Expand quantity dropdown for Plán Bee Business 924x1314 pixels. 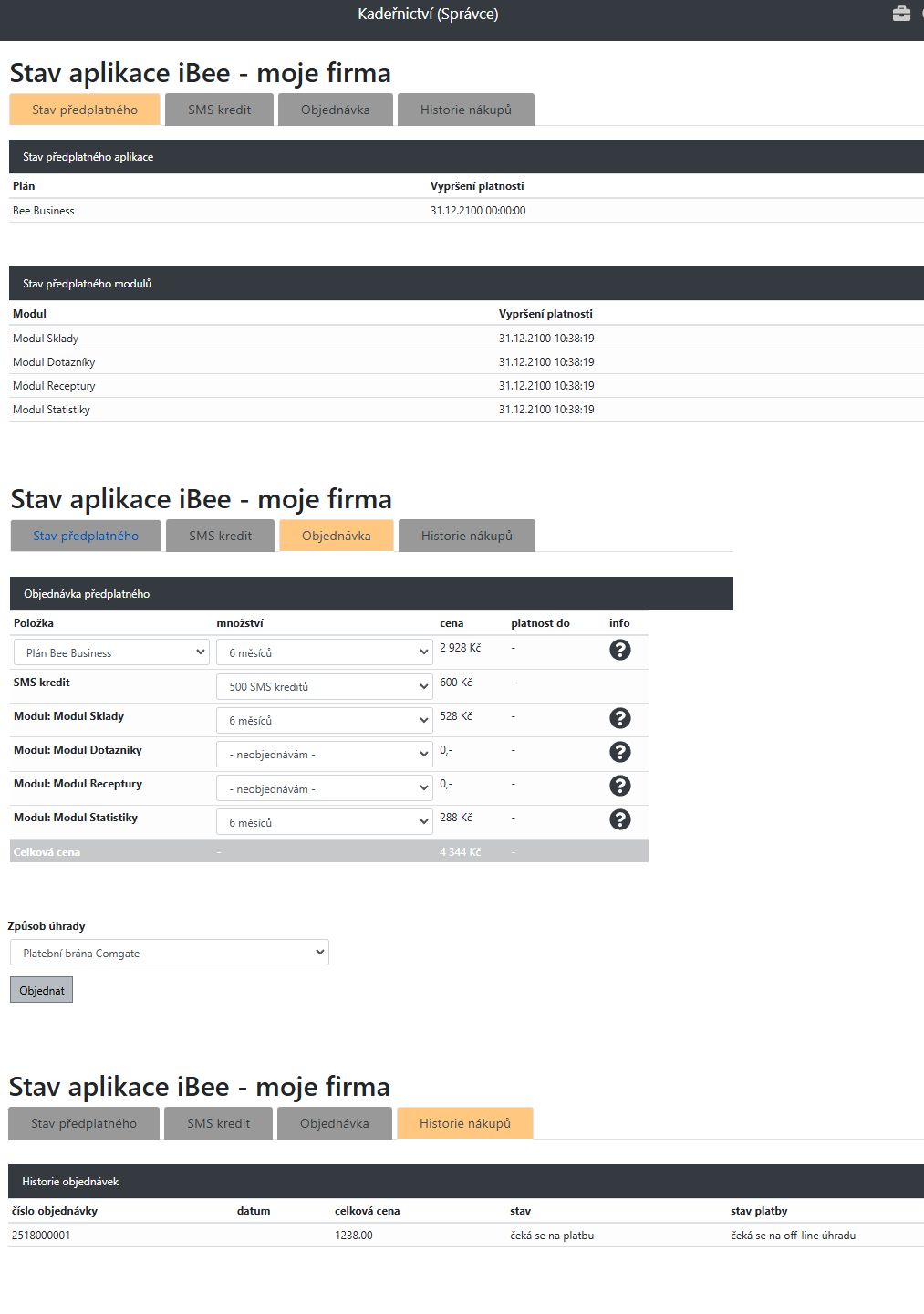324,652
